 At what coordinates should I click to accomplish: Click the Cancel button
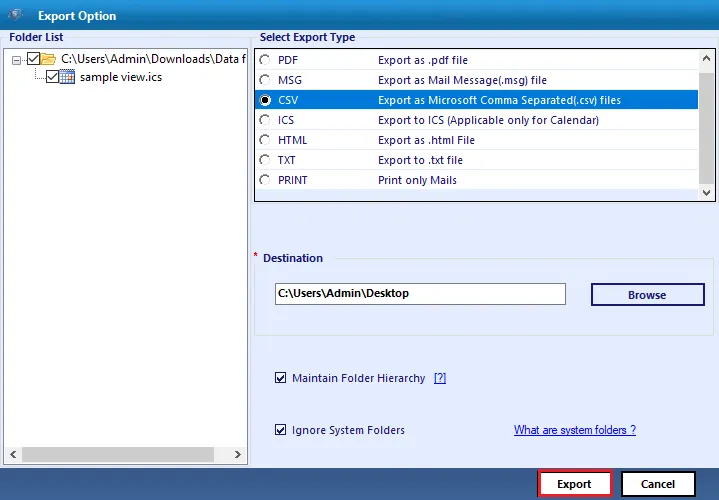click(658, 484)
